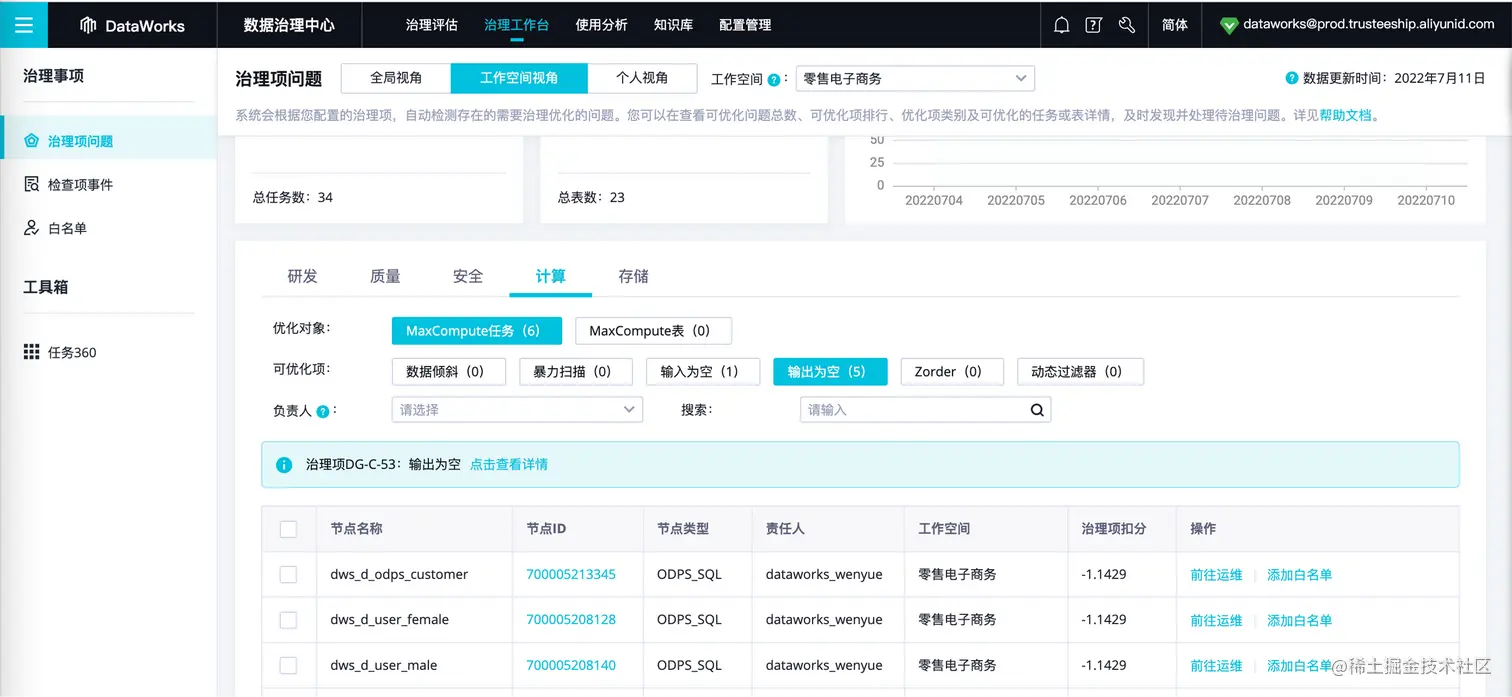Click the search magnifier icon

pyautogui.click(x=1037, y=409)
